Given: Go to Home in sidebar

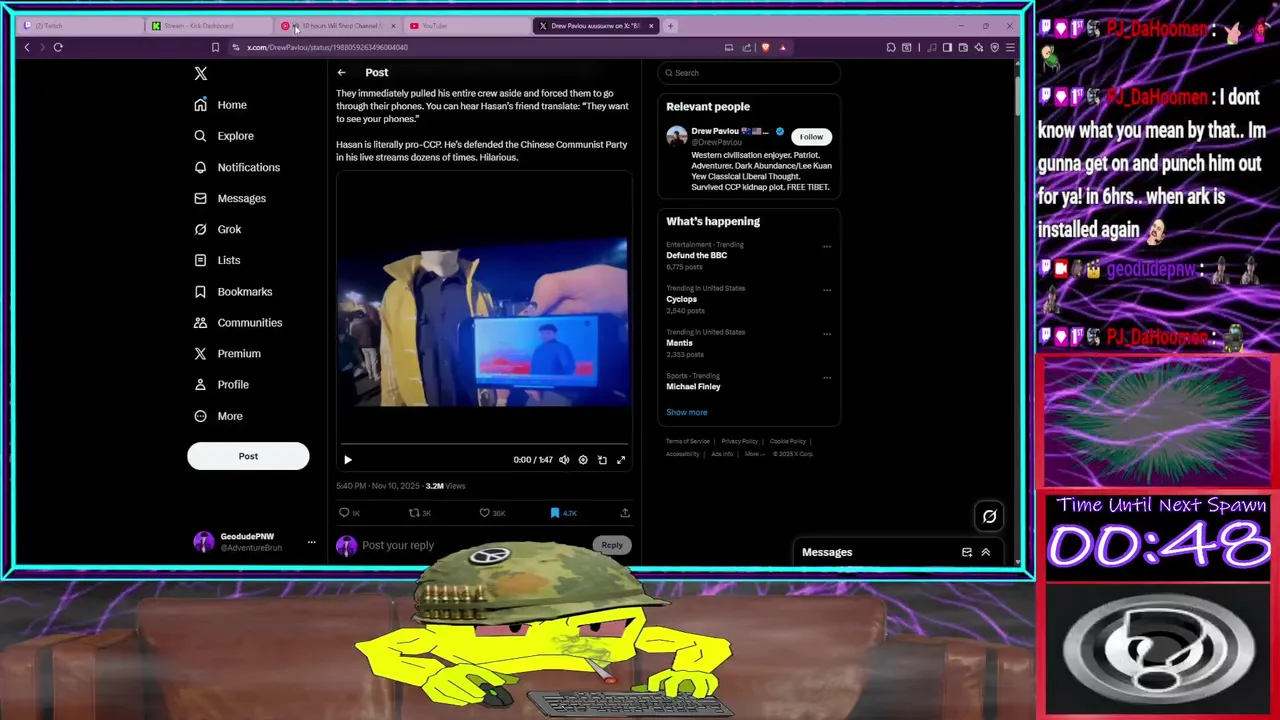Looking at the screenshot, I should (220, 105).
